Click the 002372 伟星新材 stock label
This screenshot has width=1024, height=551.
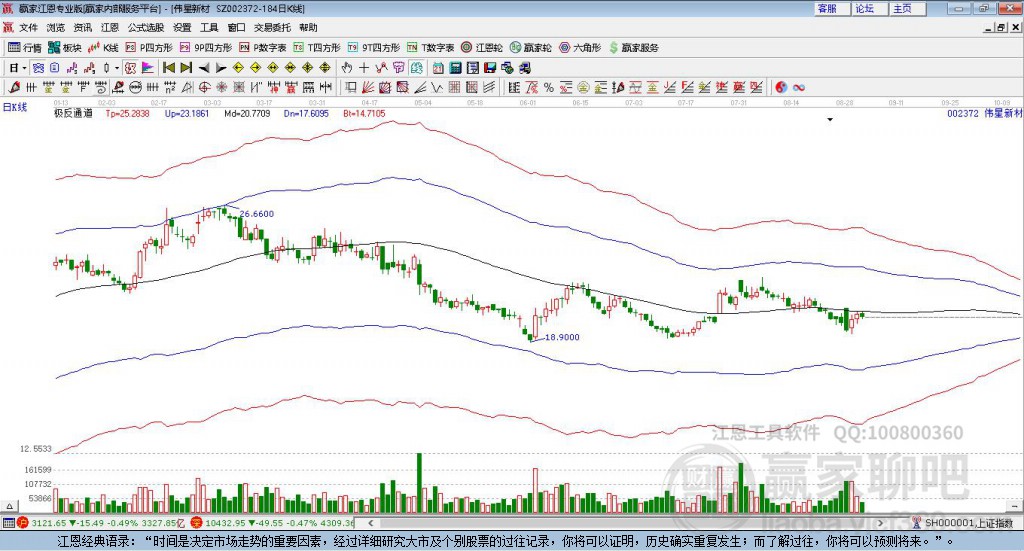click(x=984, y=114)
